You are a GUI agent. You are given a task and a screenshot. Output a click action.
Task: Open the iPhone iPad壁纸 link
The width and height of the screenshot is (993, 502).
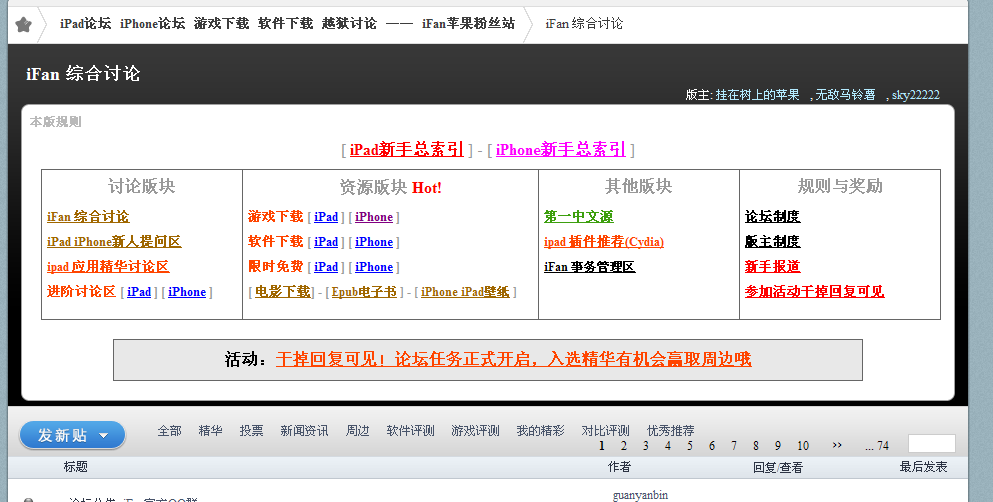pyautogui.click(x=465, y=292)
